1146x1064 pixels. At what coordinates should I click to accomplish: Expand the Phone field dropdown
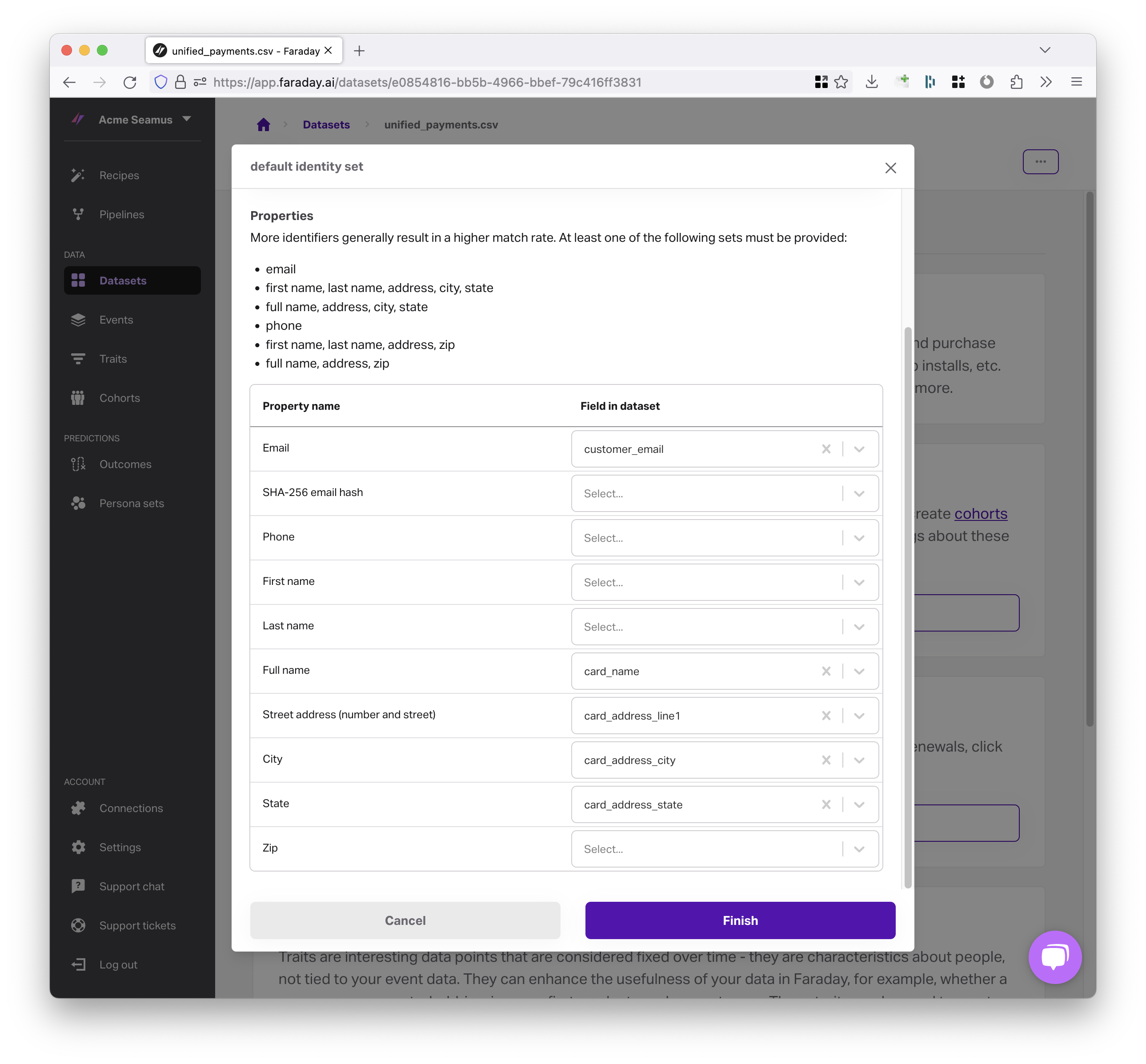click(x=859, y=537)
